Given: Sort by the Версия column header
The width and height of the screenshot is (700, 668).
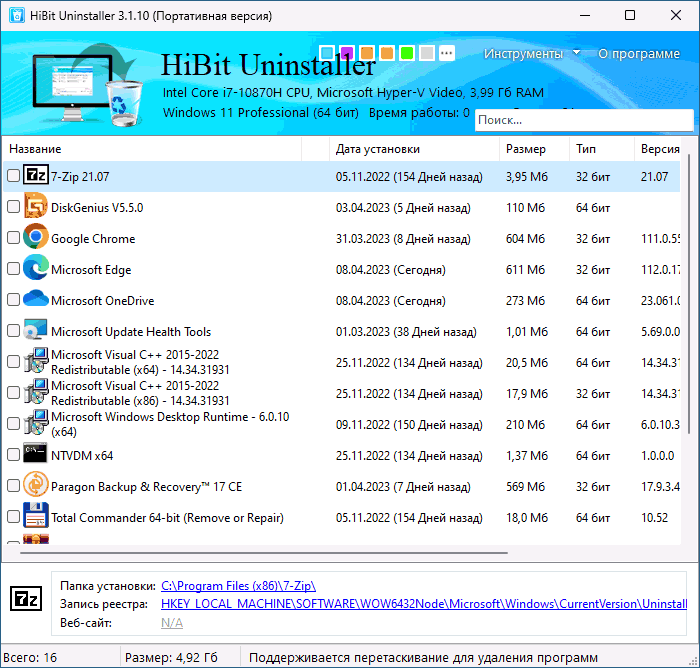Looking at the screenshot, I should point(660,149).
